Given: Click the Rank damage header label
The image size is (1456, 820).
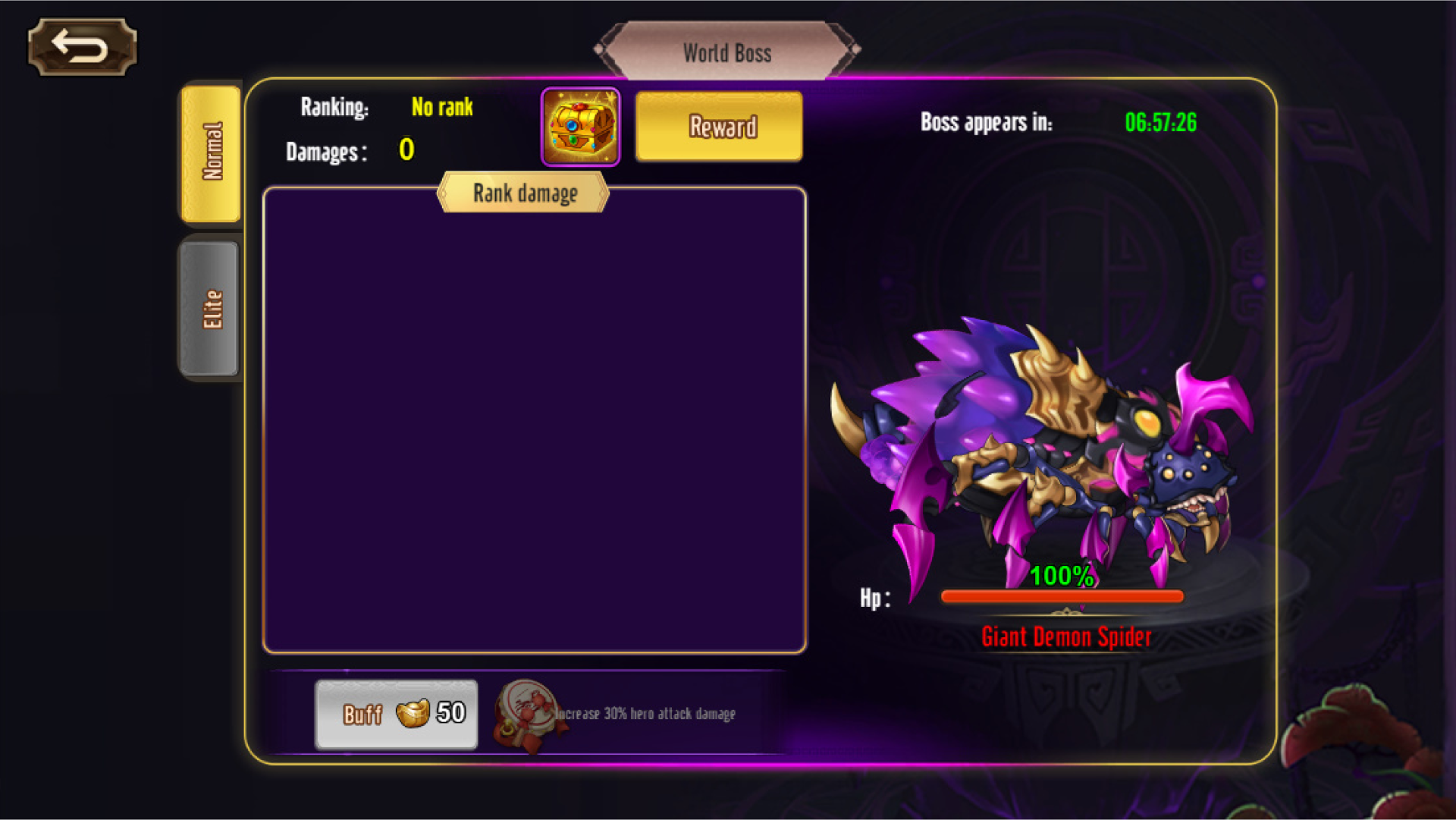Looking at the screenshot, I should 524,193.
